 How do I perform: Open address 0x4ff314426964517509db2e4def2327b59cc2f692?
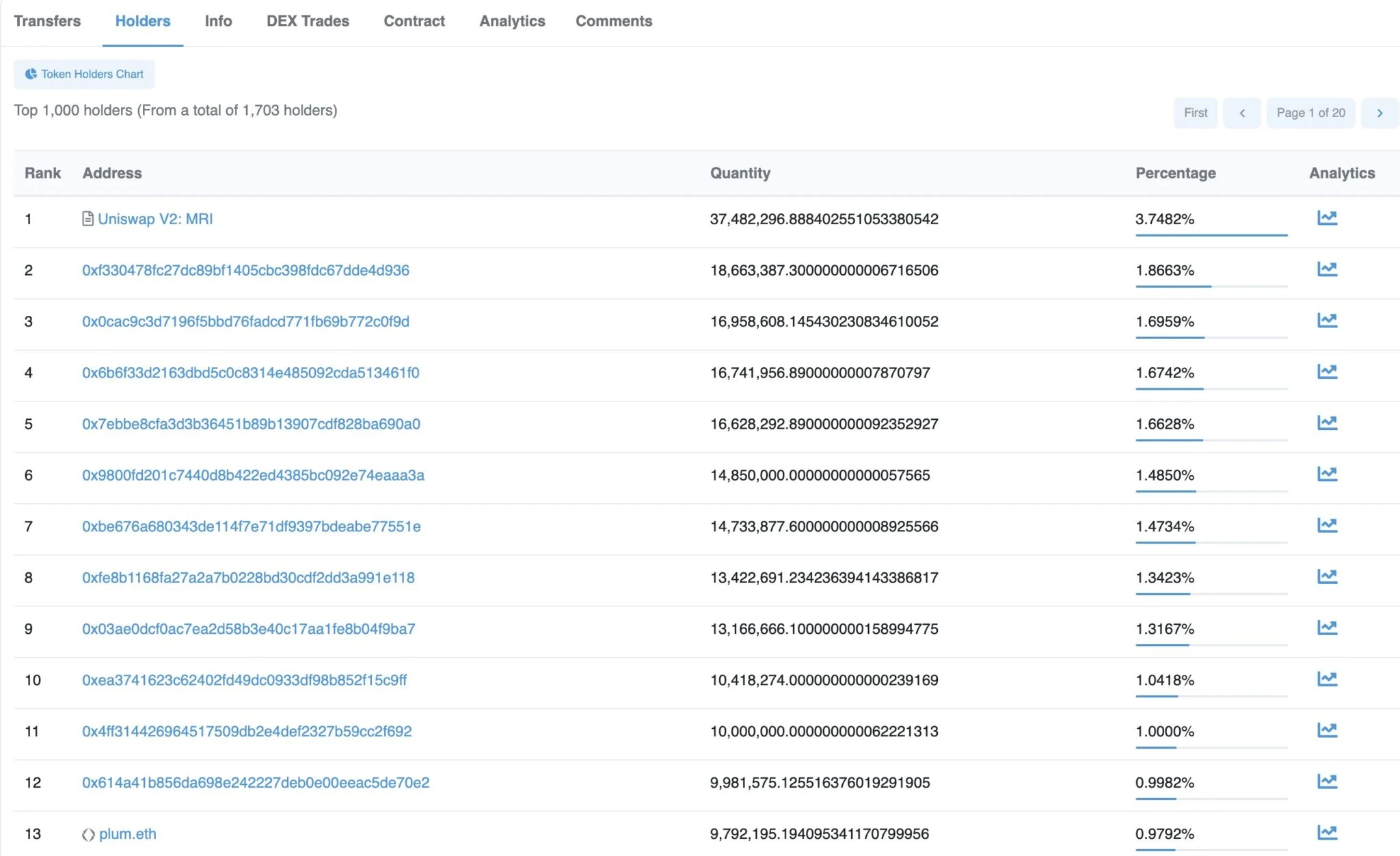247,732
